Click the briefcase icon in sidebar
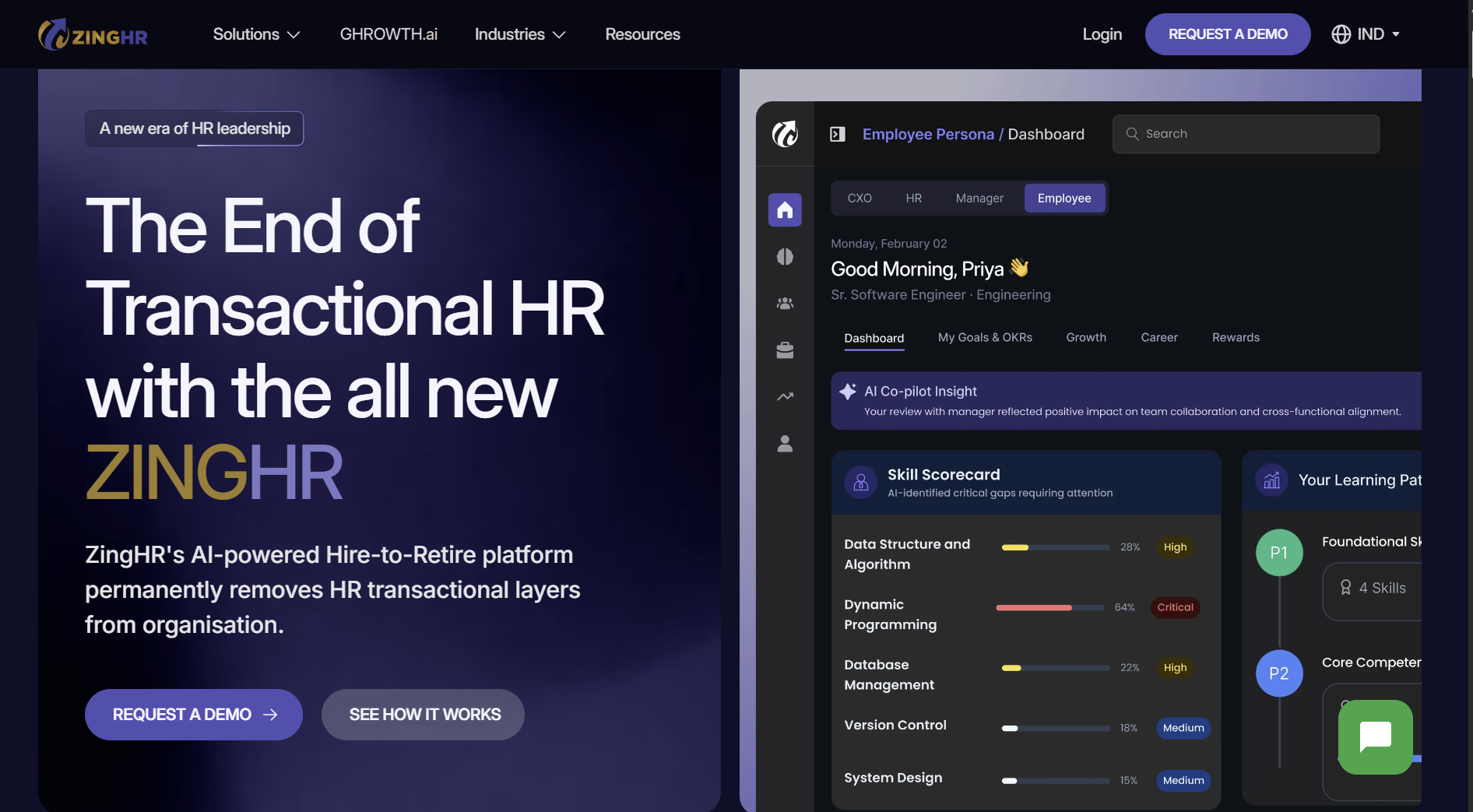1473x812 pixels. [785, 350]
